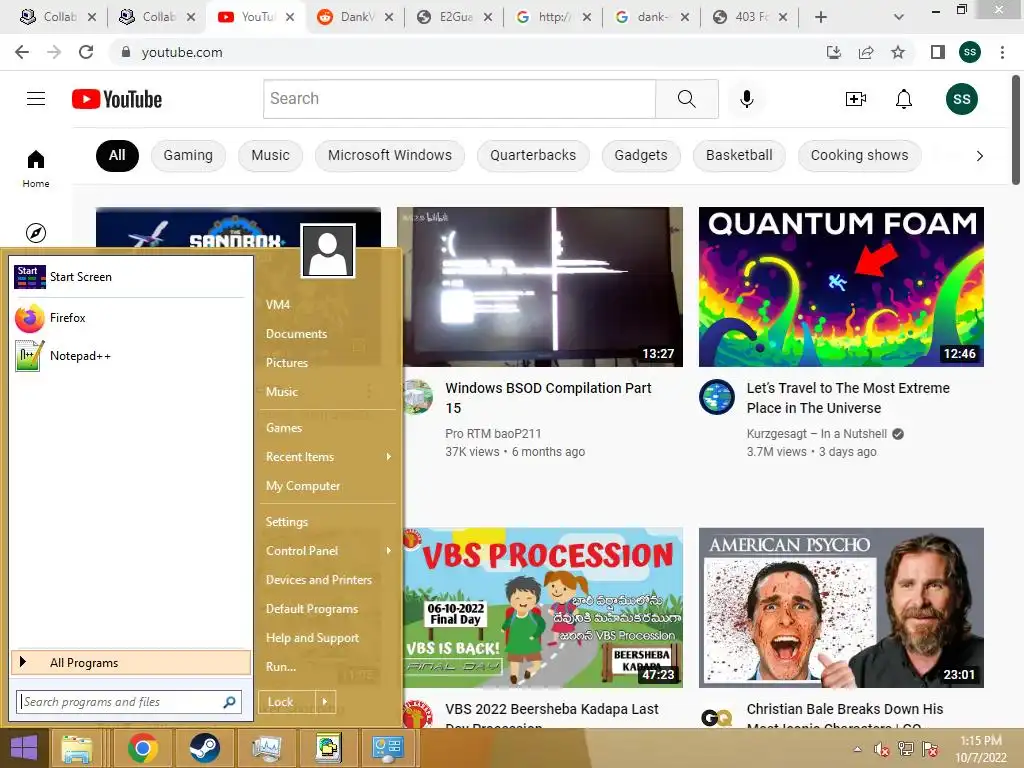Go to Home in the sidebar
This screenshot has width=1024, height=768.
36,168
